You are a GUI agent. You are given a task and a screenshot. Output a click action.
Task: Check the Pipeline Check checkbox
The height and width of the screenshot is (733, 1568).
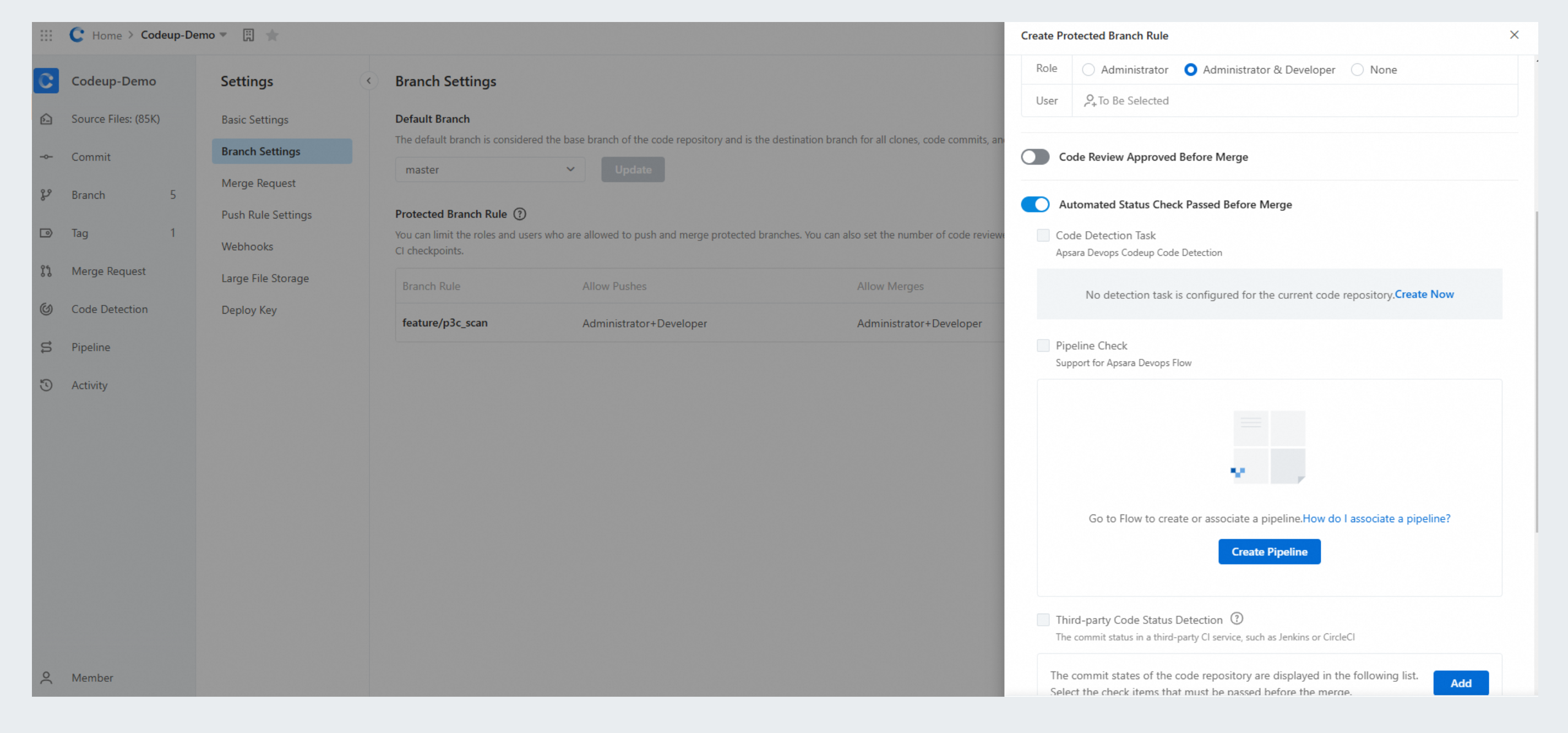1043,346
